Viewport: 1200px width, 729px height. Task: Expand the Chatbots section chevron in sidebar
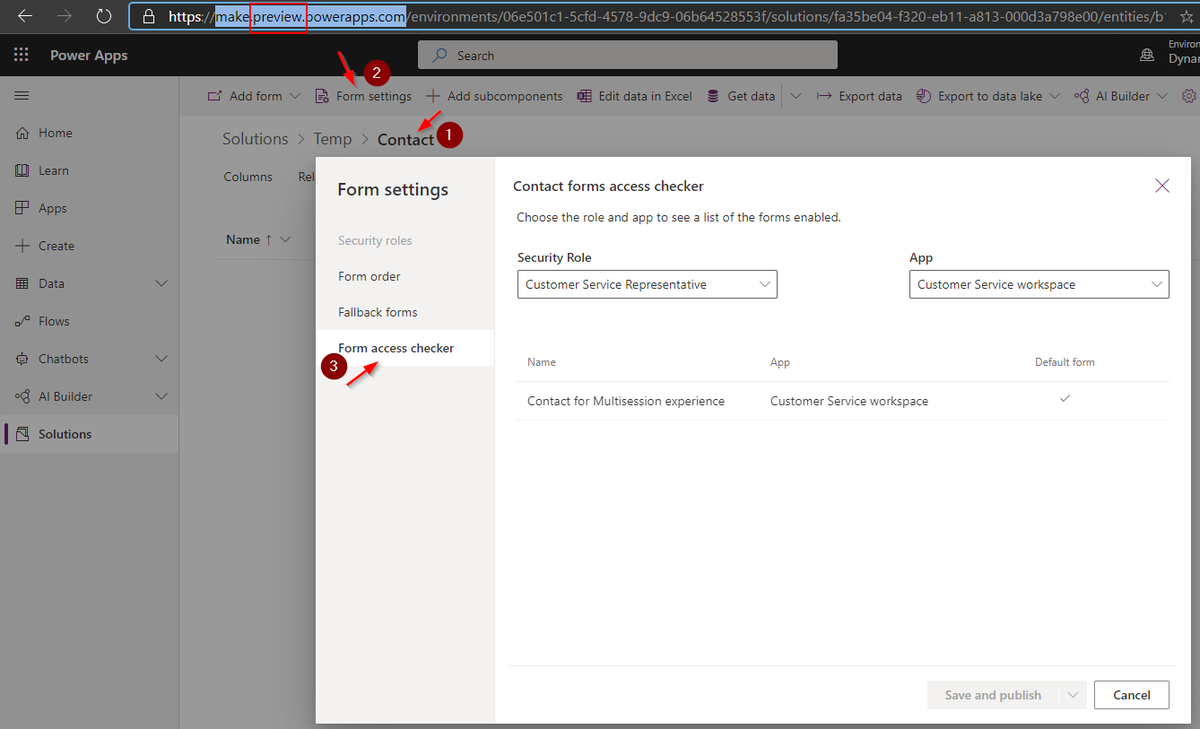click(x=162, y=359)
